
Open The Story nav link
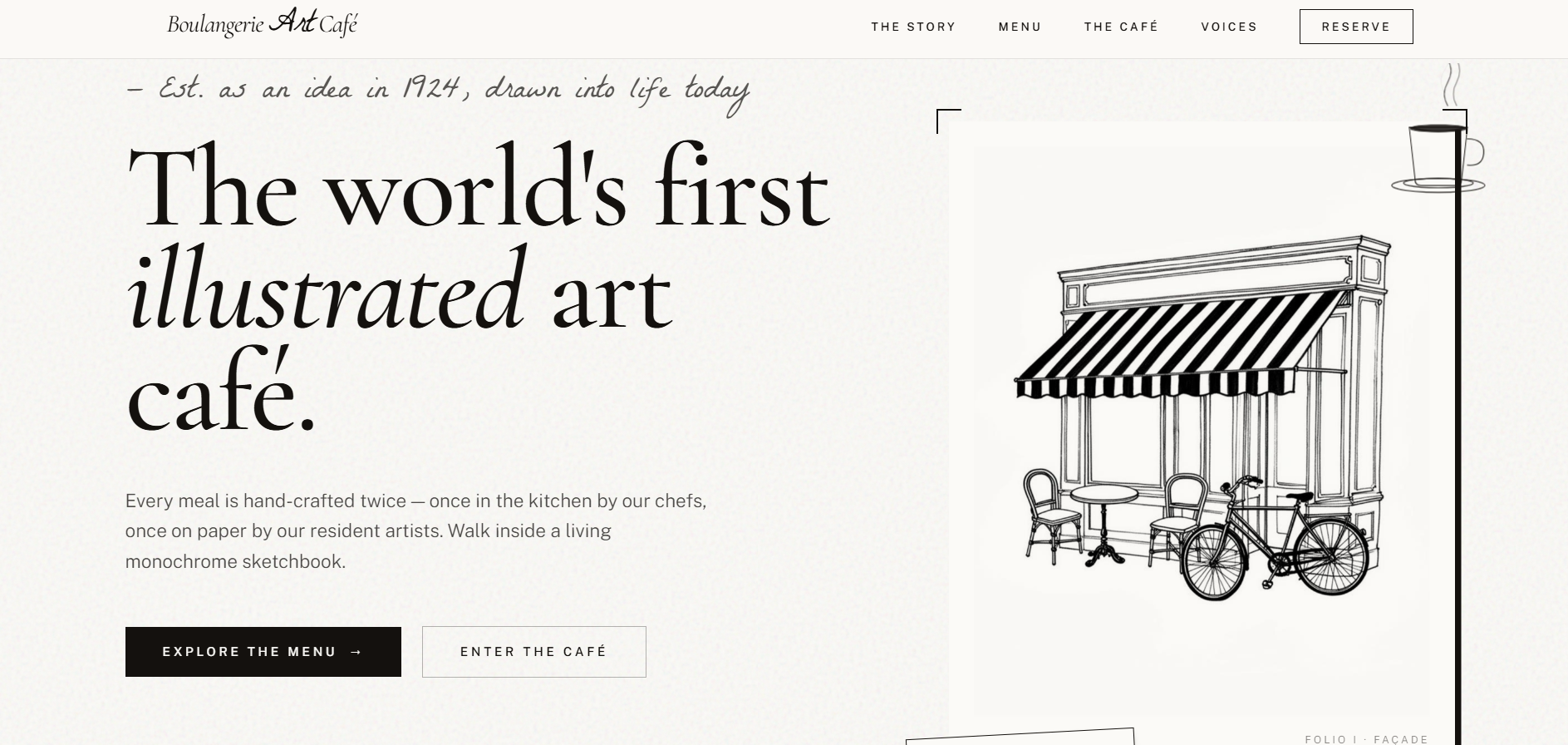(x=913, y=27)
